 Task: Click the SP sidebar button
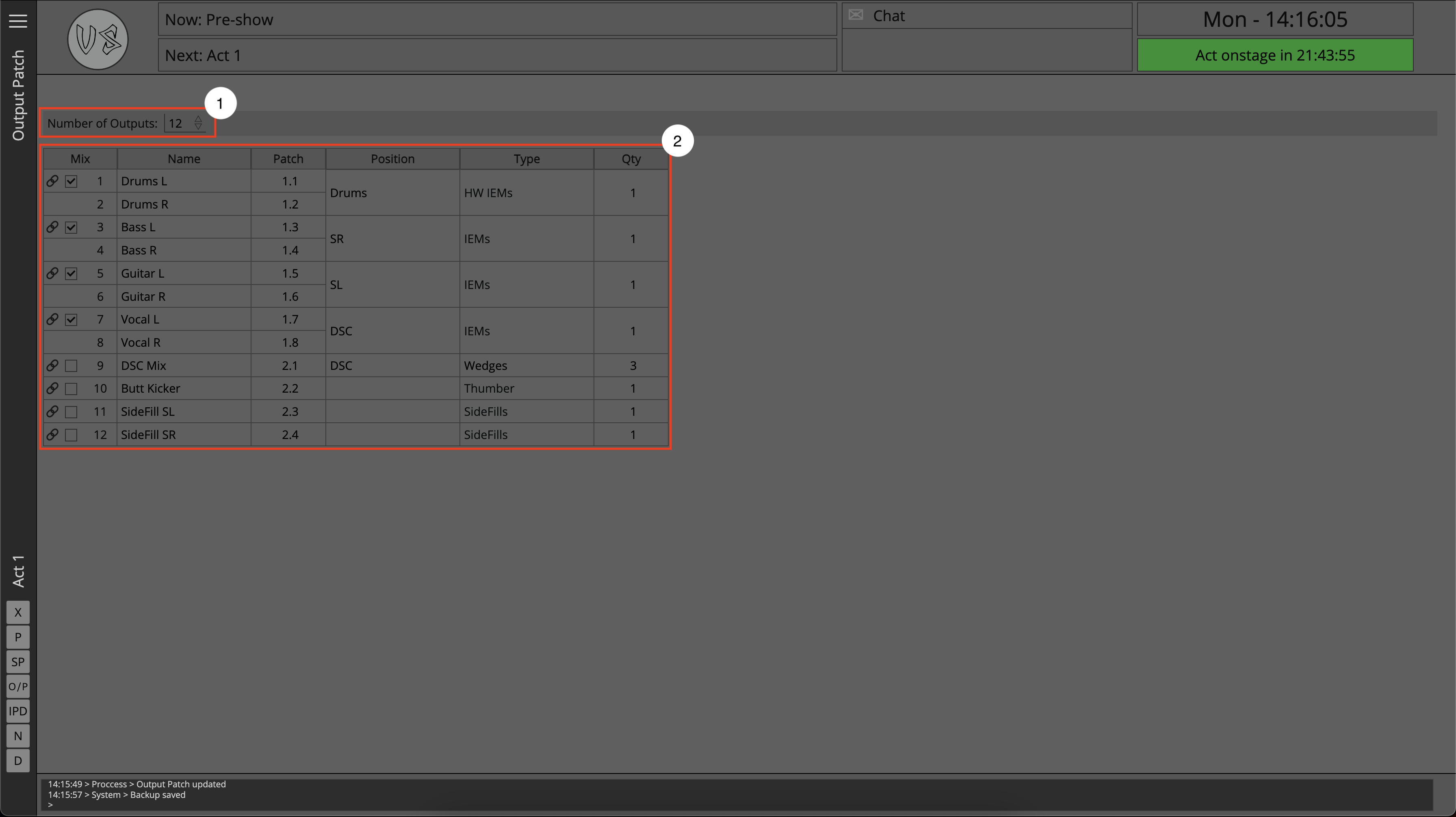pos(18,661)
